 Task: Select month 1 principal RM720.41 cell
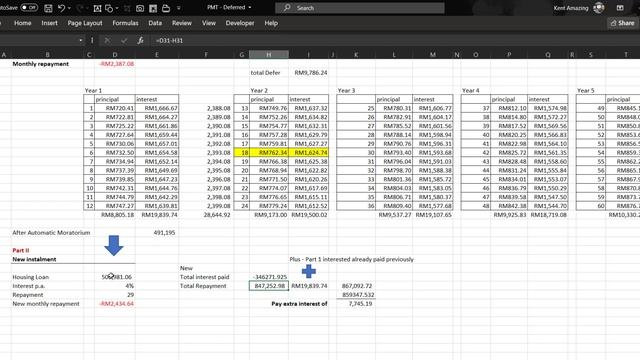click(115, 108)
